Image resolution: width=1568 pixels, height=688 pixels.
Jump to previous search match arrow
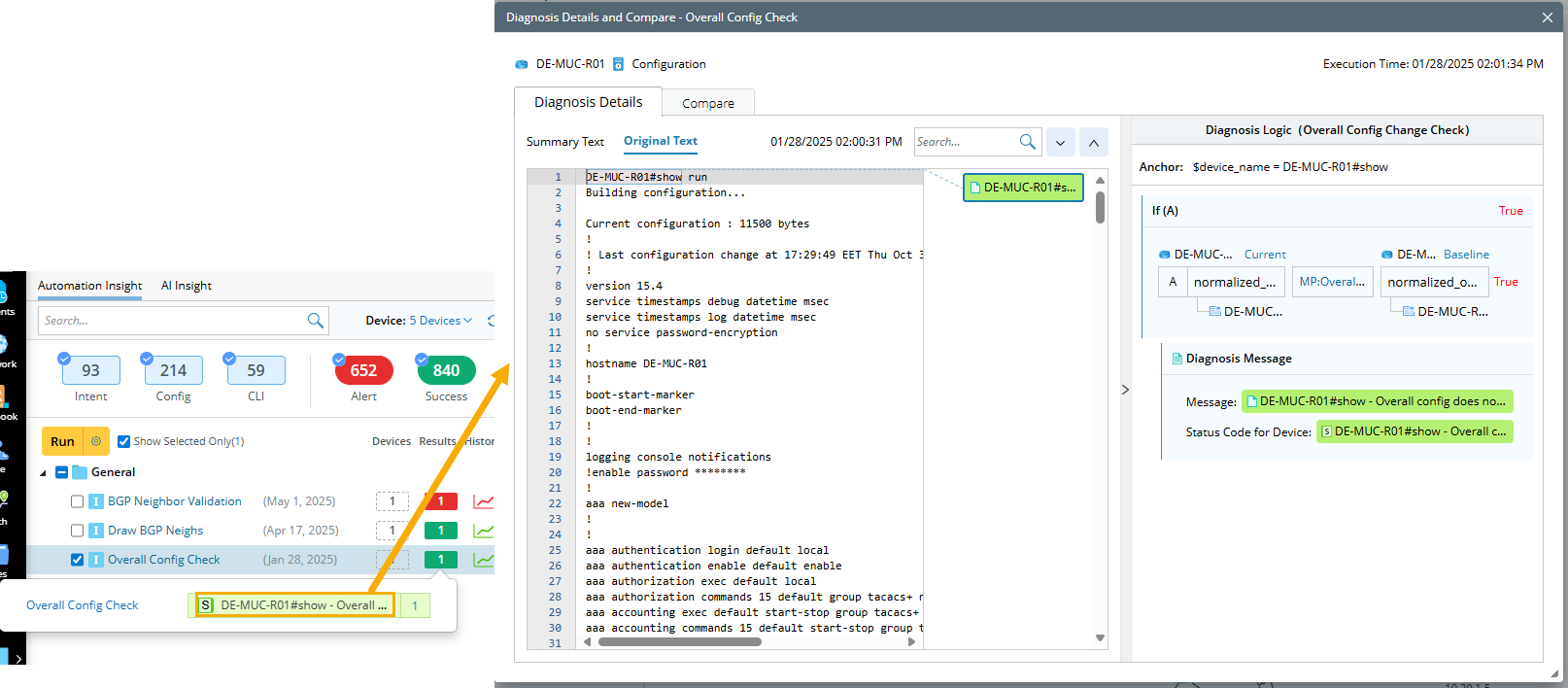click(x=1094, y=143)
